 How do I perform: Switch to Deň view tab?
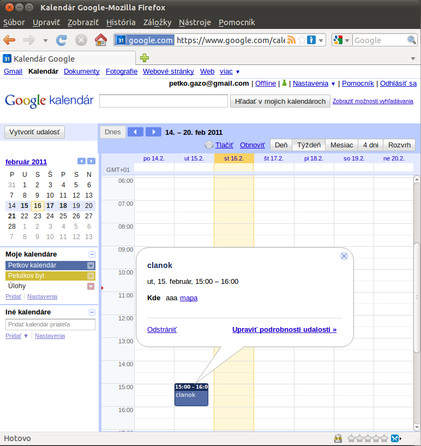[281, 145]
